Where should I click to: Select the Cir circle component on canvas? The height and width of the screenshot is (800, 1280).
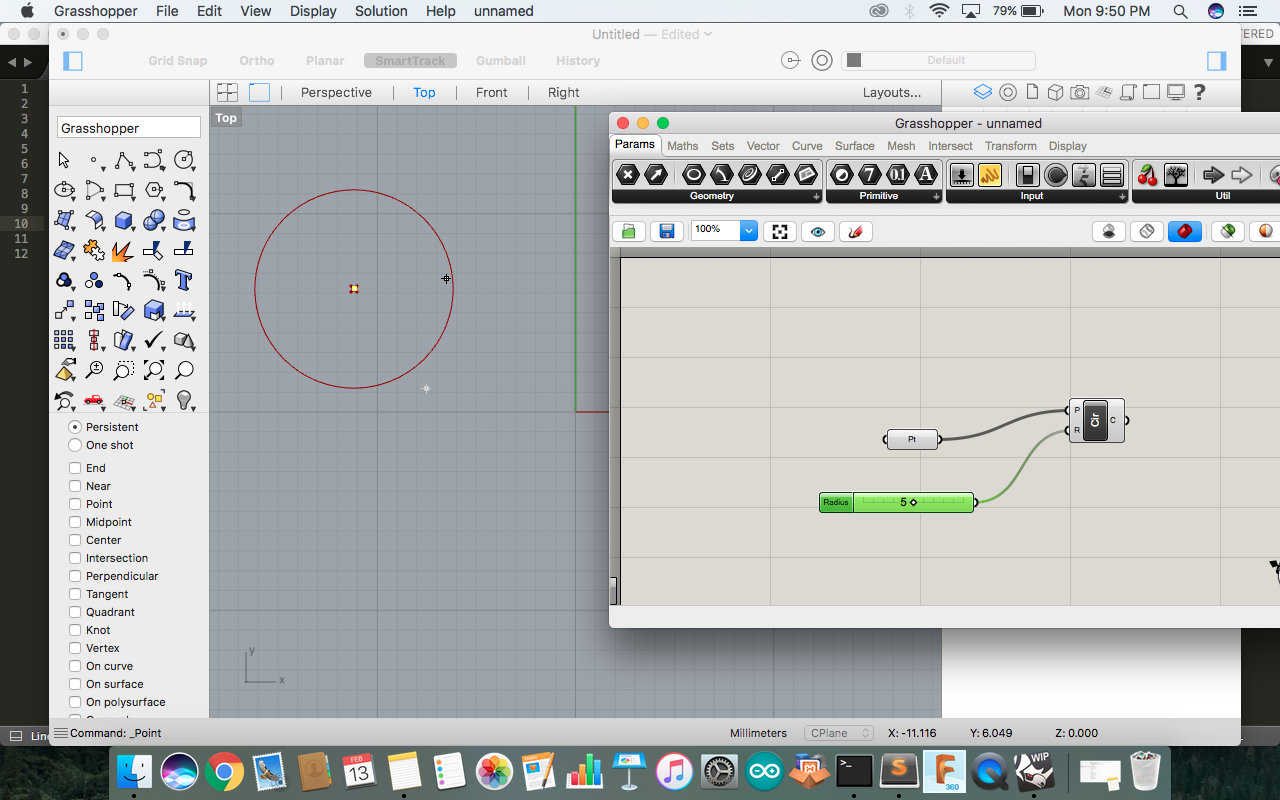[1096, 420]
